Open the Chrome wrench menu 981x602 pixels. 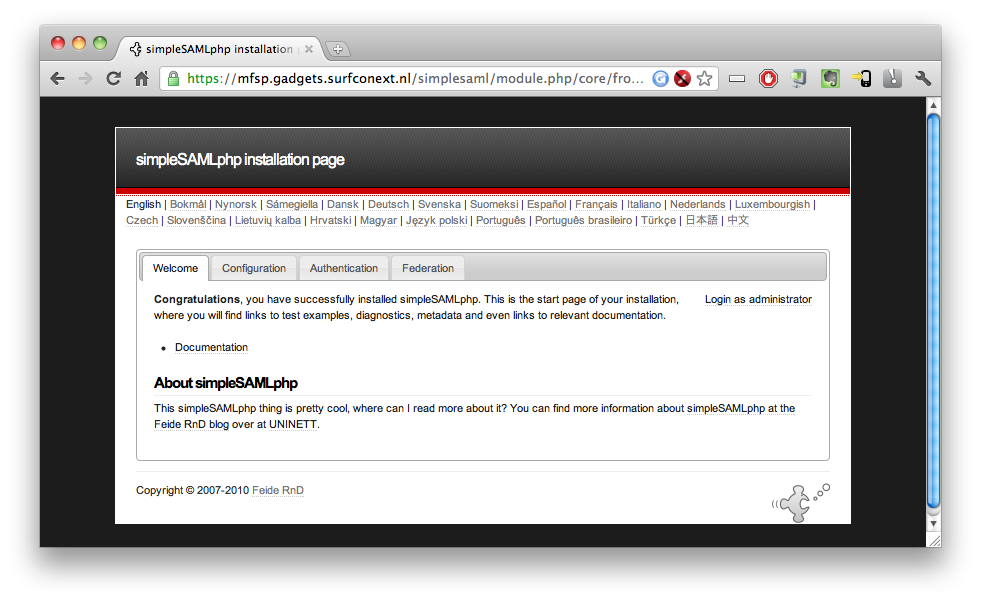tap(923, 79)
